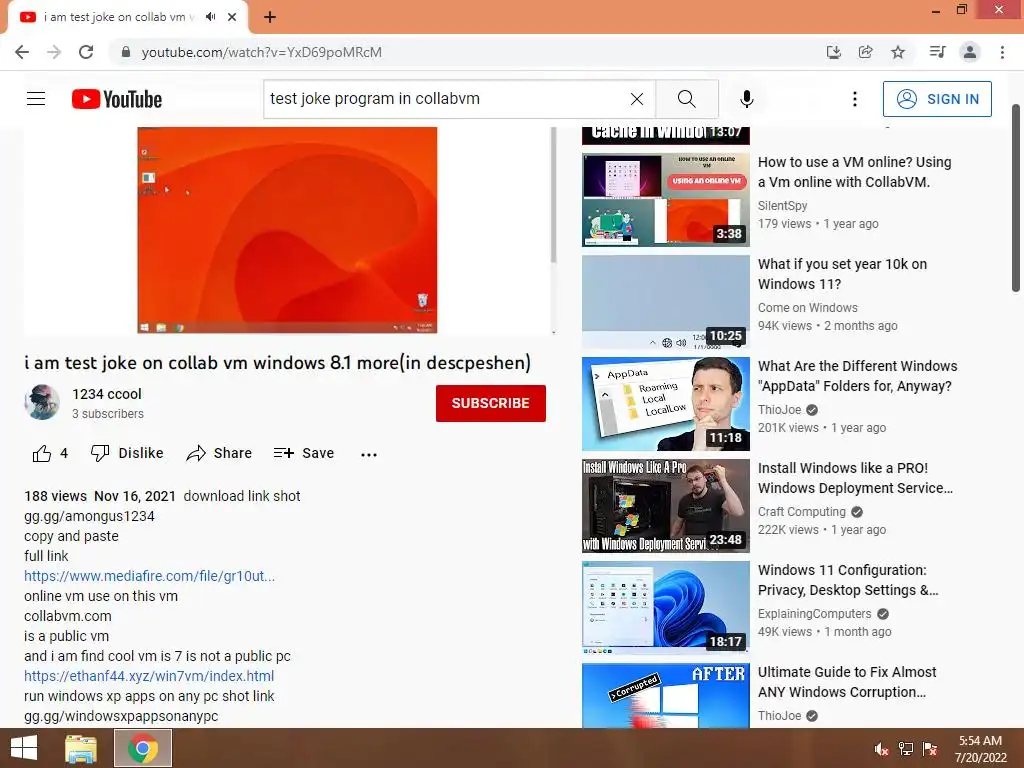Like the video with thumbs up
This screenshot has height=768, width=1024.
tap(50, 453)
